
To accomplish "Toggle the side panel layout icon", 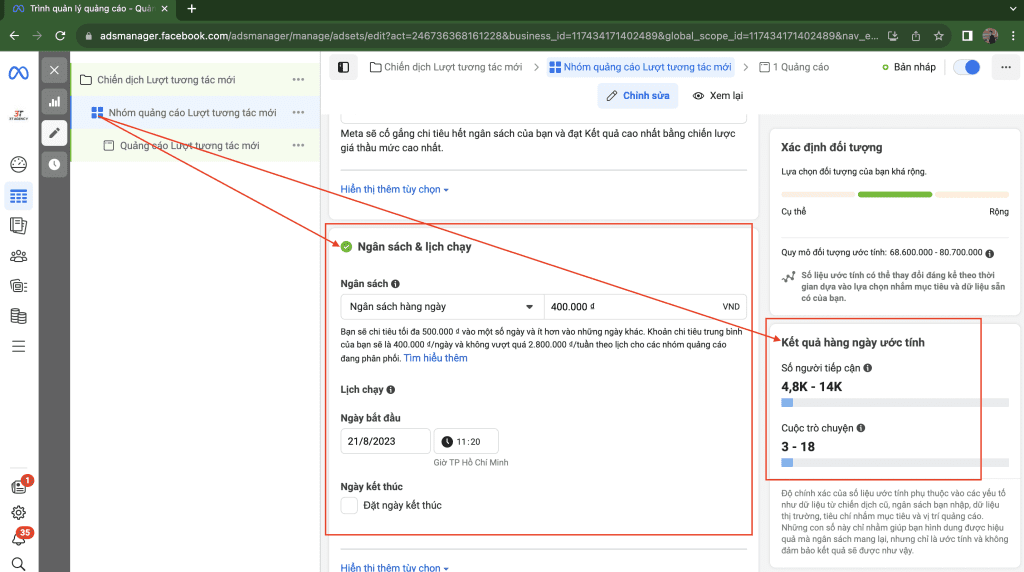I will [344, 67].
